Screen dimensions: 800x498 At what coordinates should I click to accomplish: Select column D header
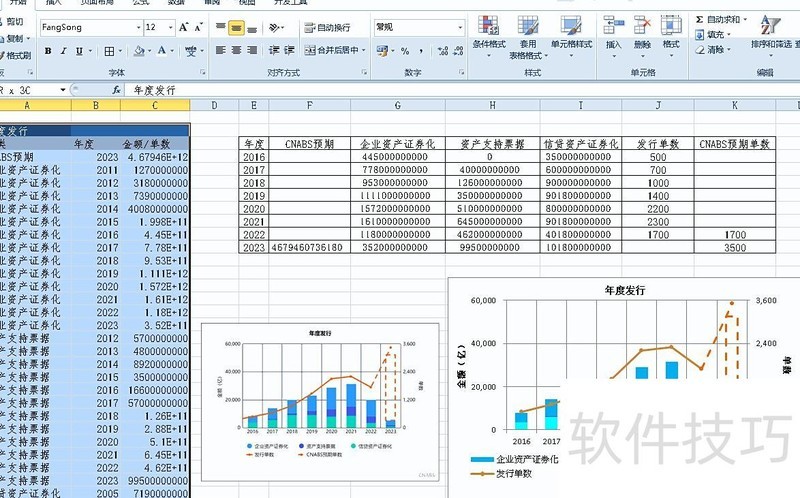pos(214,105)
